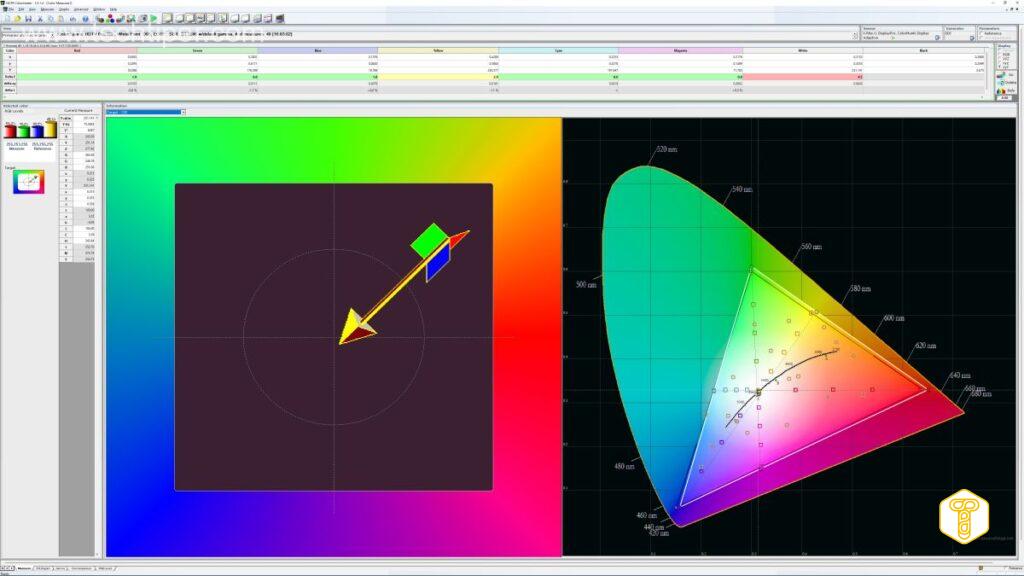This screenshot has width=1024, height=576.
Task: Click the Magenta column header
Action: click(x=680, y=50)
